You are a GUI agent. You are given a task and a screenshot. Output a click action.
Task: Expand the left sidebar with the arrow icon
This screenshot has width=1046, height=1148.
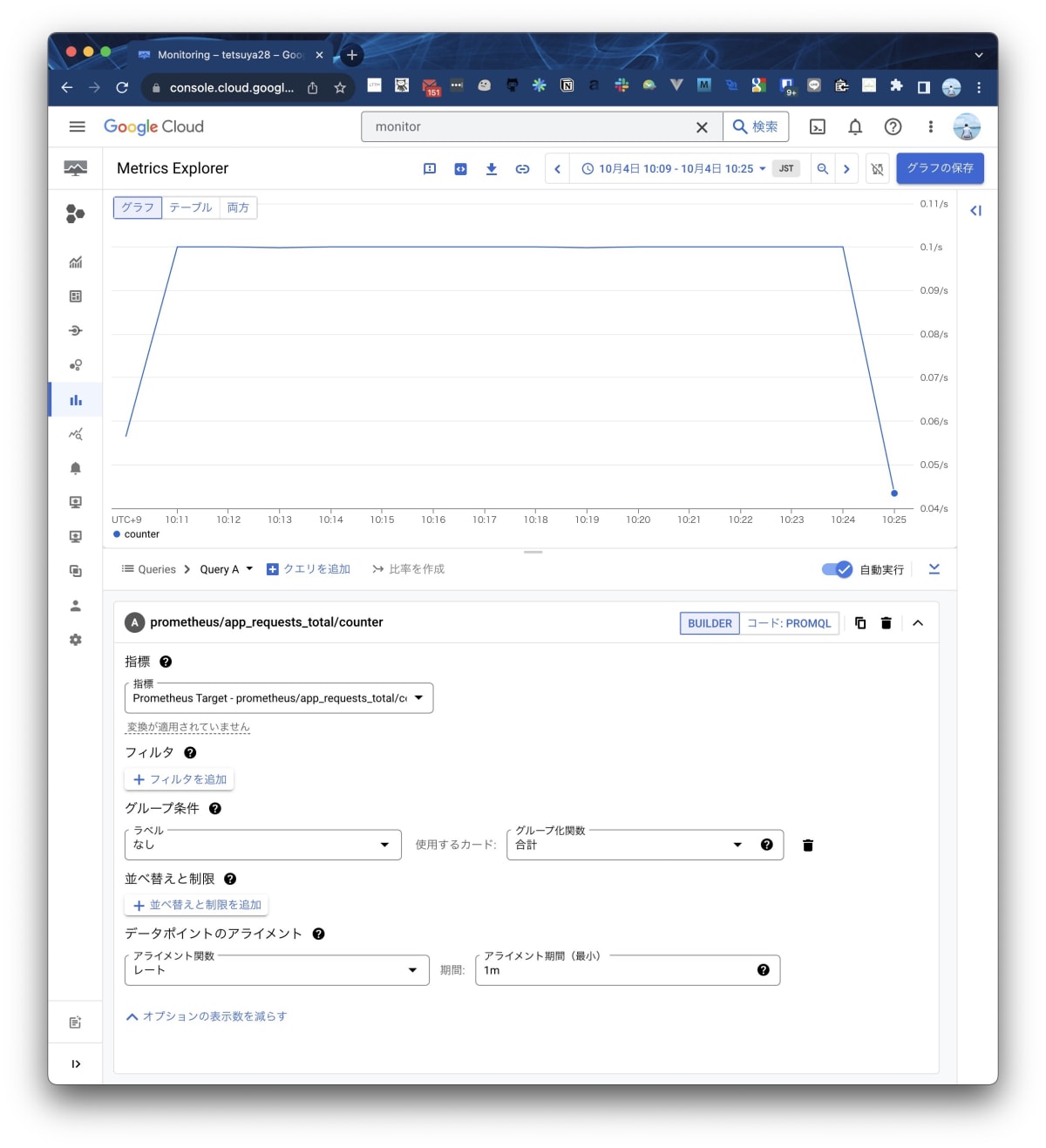[76, 1063]
